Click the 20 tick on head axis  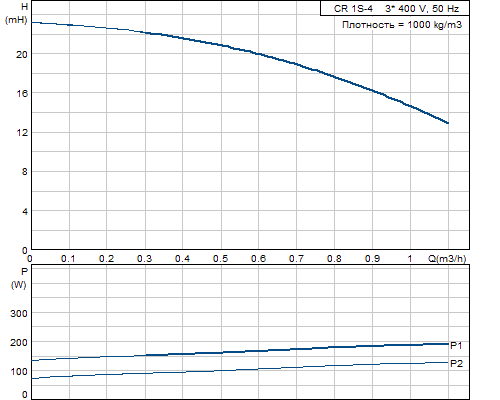[22, 54]
